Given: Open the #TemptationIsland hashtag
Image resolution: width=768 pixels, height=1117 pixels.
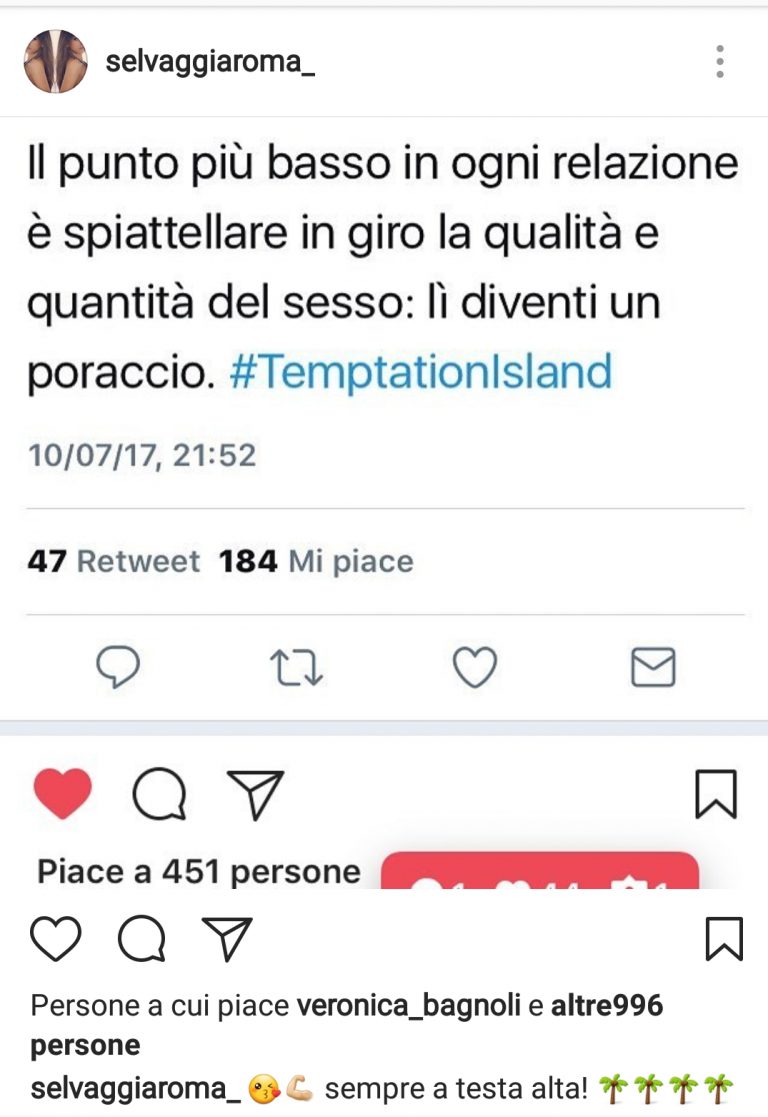Looking at the screenshot, I should tap(421, 372).
